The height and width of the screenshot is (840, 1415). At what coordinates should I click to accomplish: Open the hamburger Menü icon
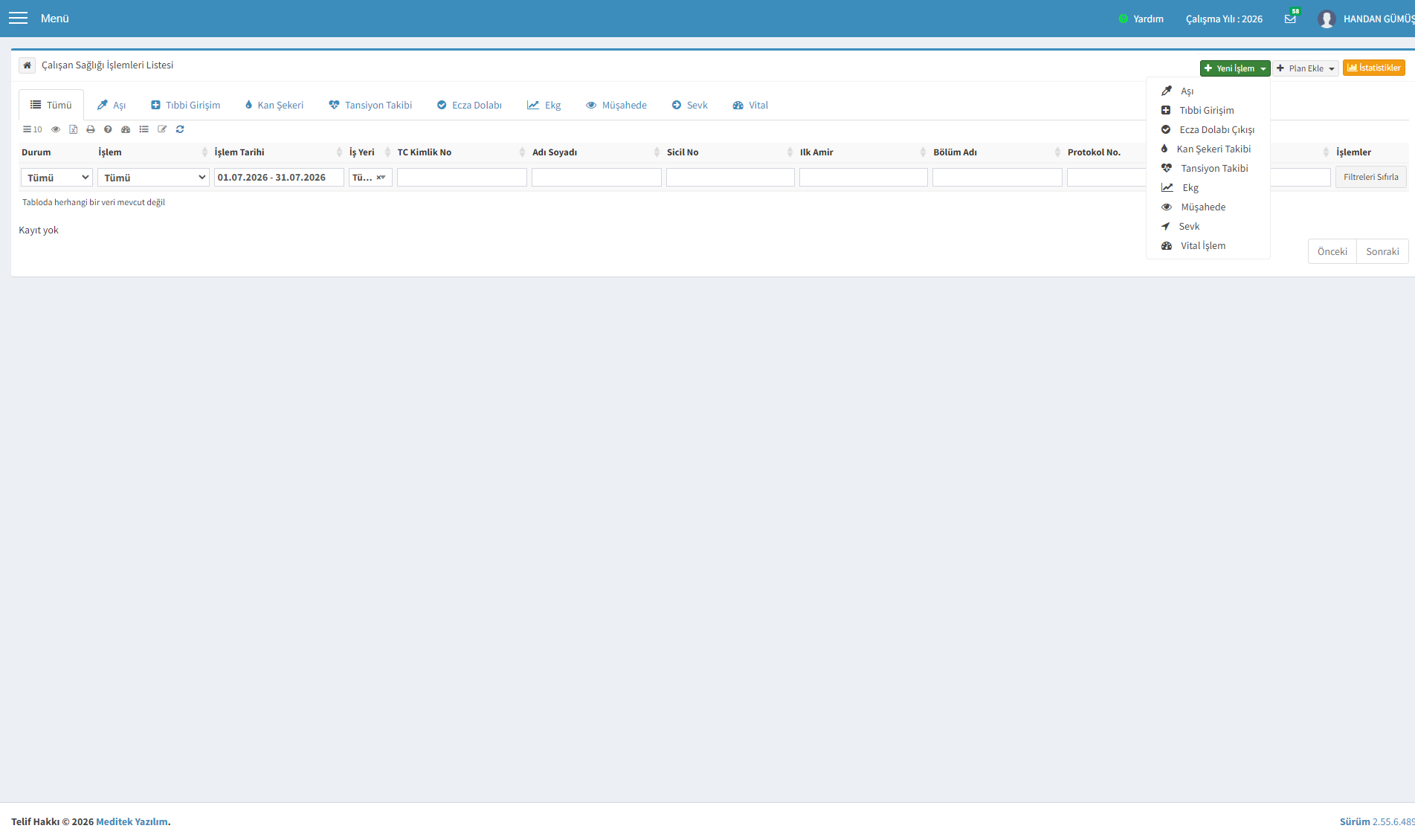point(18,19)
